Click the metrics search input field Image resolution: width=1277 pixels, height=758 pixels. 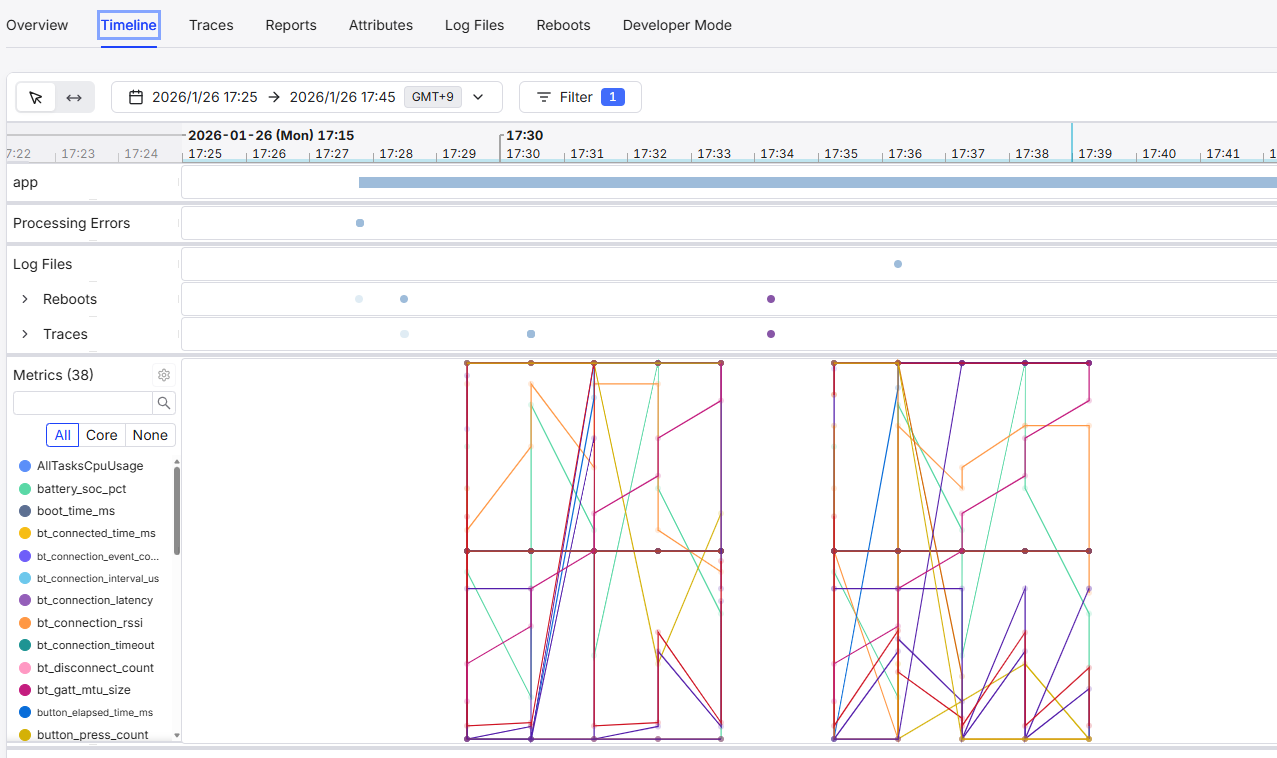click(82, 403)
